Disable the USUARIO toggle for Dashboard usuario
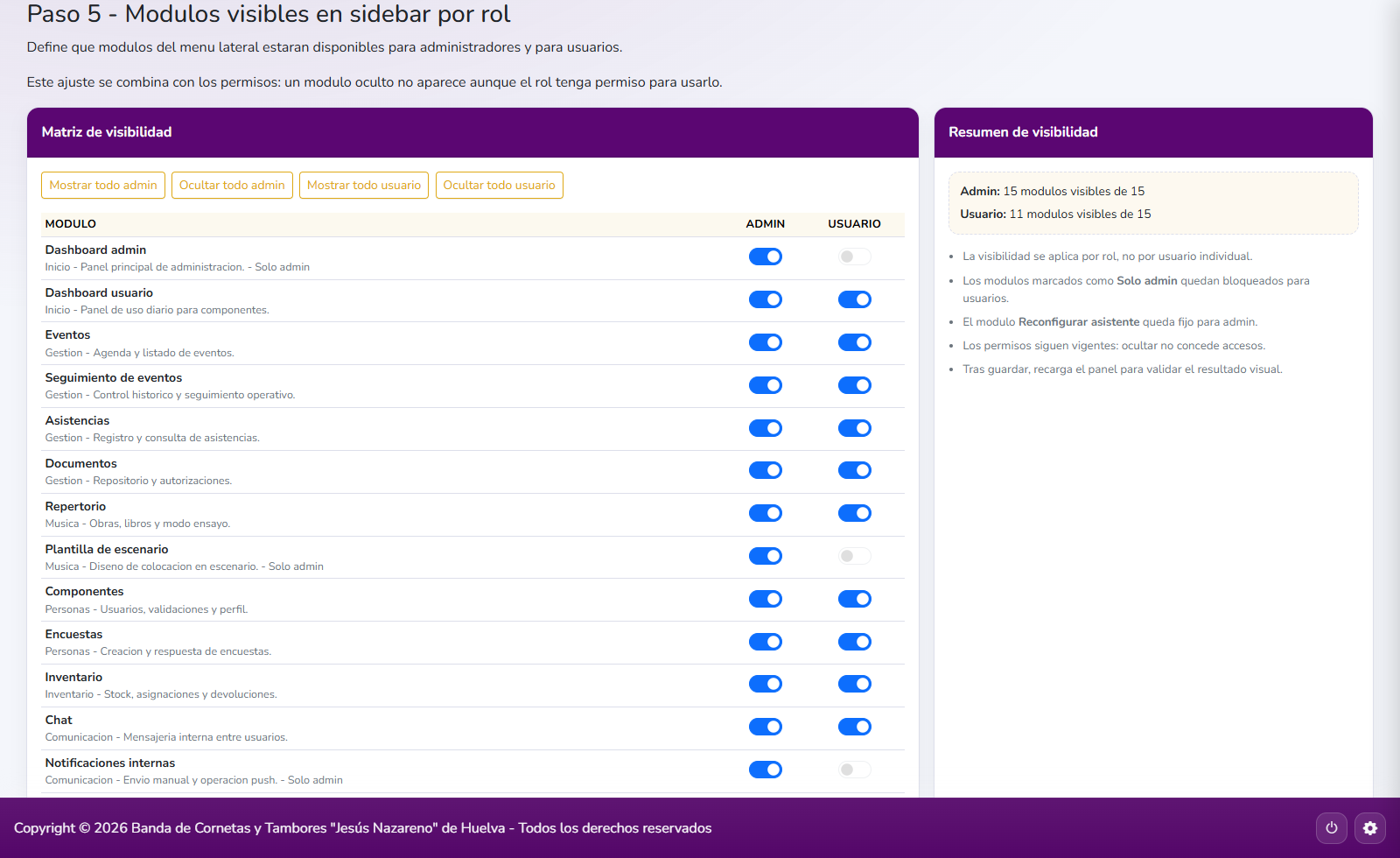 (x=854, y=299)
